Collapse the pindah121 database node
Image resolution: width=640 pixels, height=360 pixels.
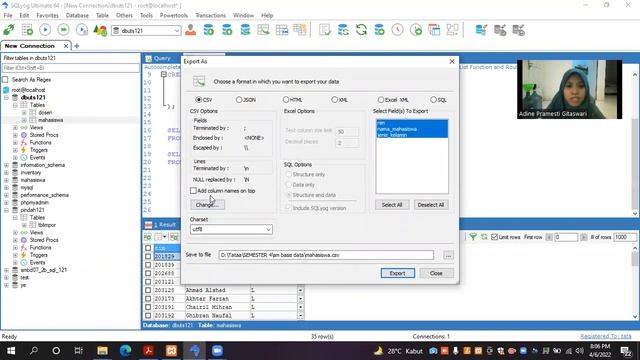(x=7, y=210)
